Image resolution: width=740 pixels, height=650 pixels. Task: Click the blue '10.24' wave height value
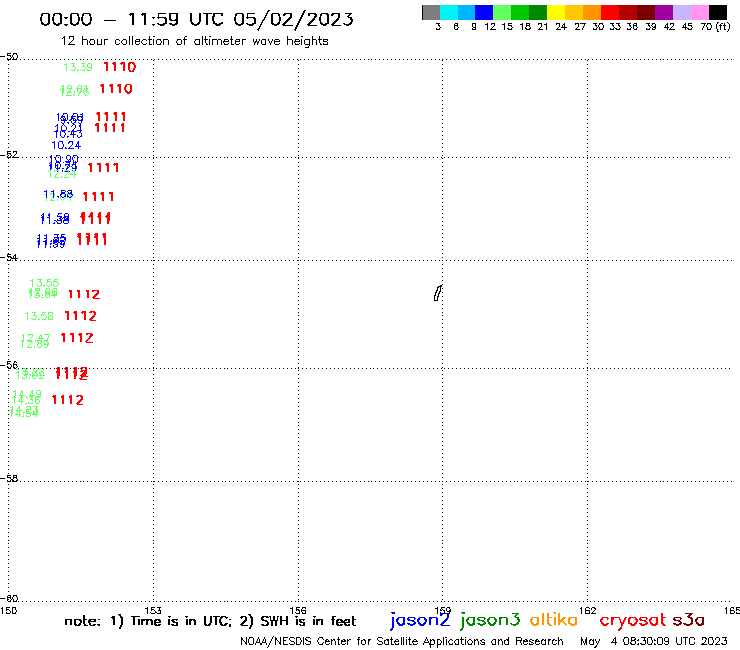(x=66, y=145)
